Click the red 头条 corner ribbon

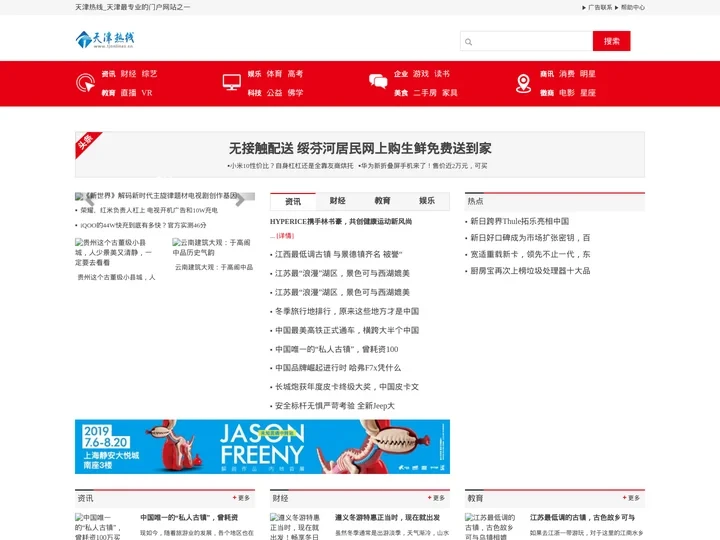tap(87, 144)
